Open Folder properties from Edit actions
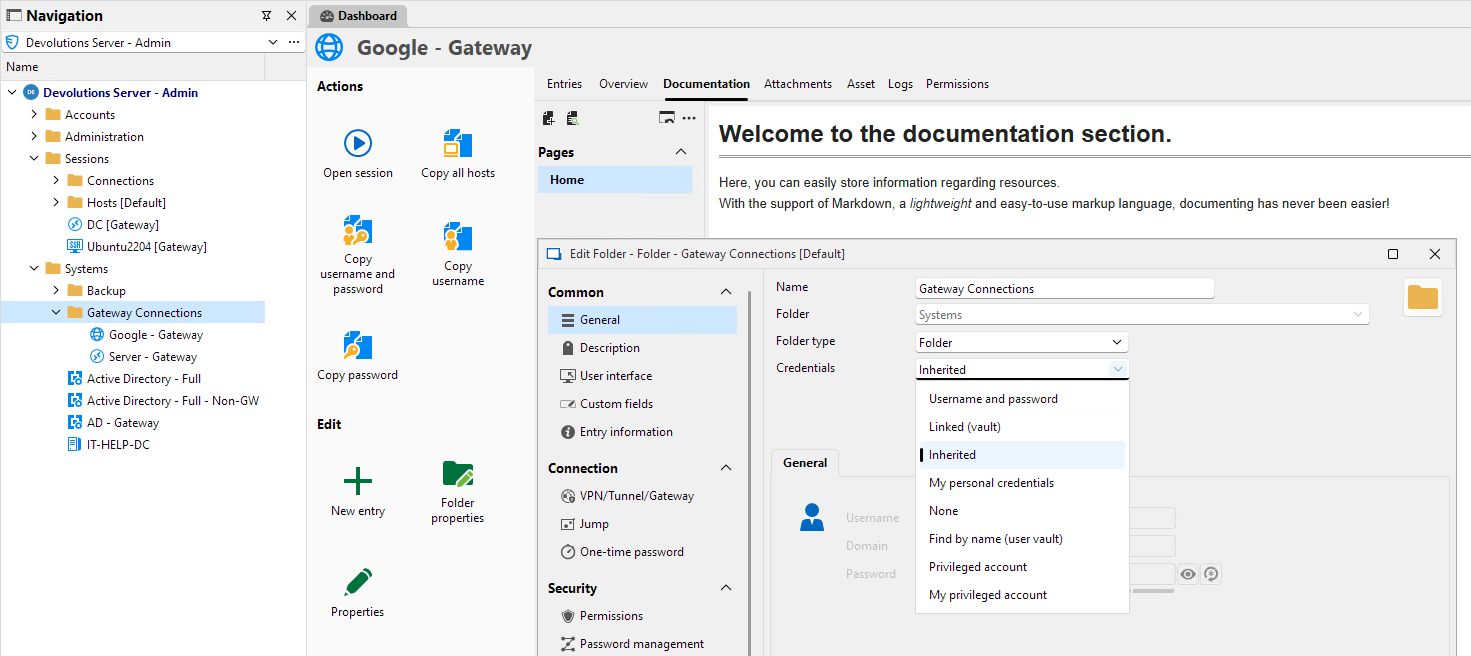The height and width of the screenshot is (656, 1471). (x=458, y=475)
